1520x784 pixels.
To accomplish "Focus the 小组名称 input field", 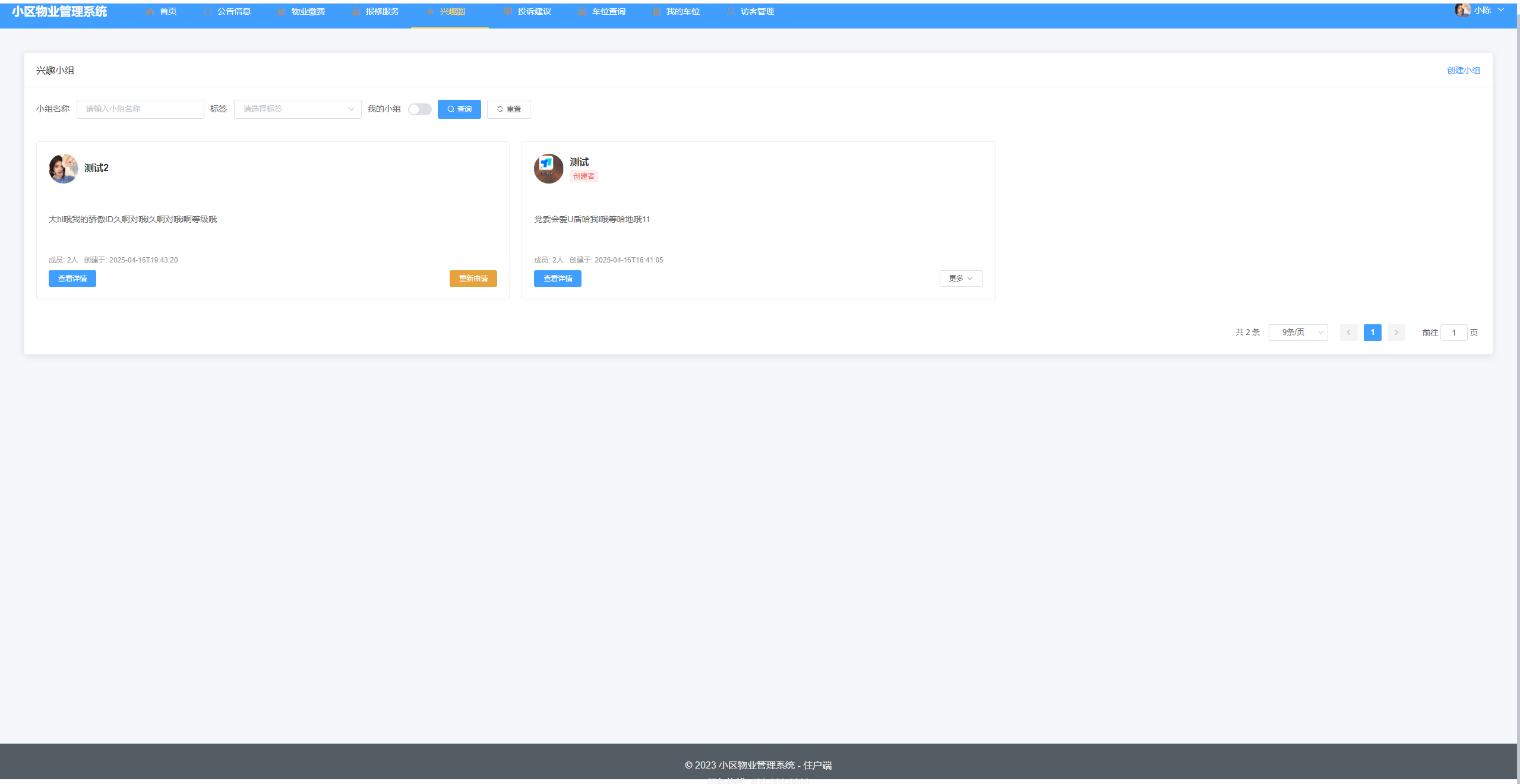I will pos(140,109).
